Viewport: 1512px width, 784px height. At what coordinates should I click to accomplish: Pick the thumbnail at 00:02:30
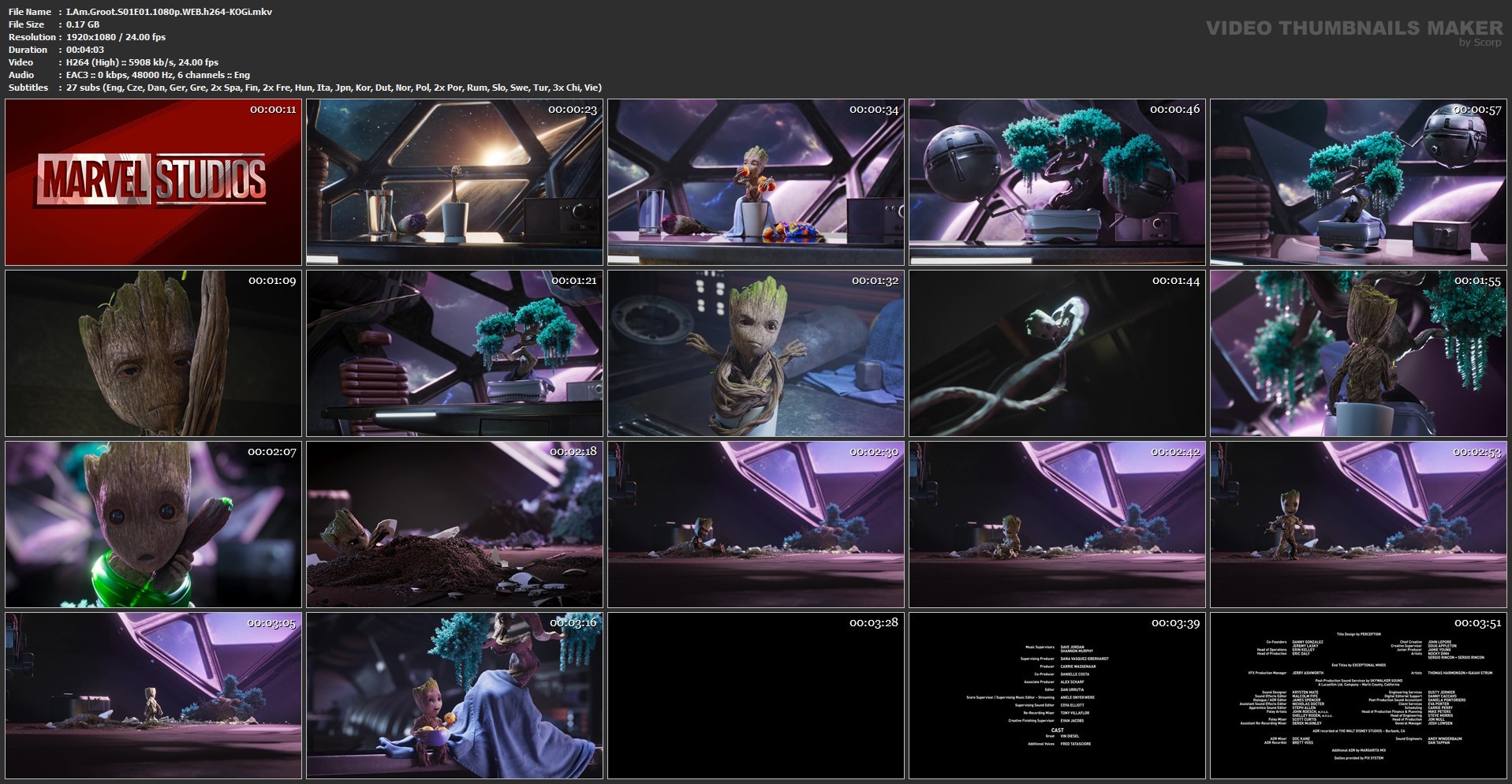tap(756, 525)
